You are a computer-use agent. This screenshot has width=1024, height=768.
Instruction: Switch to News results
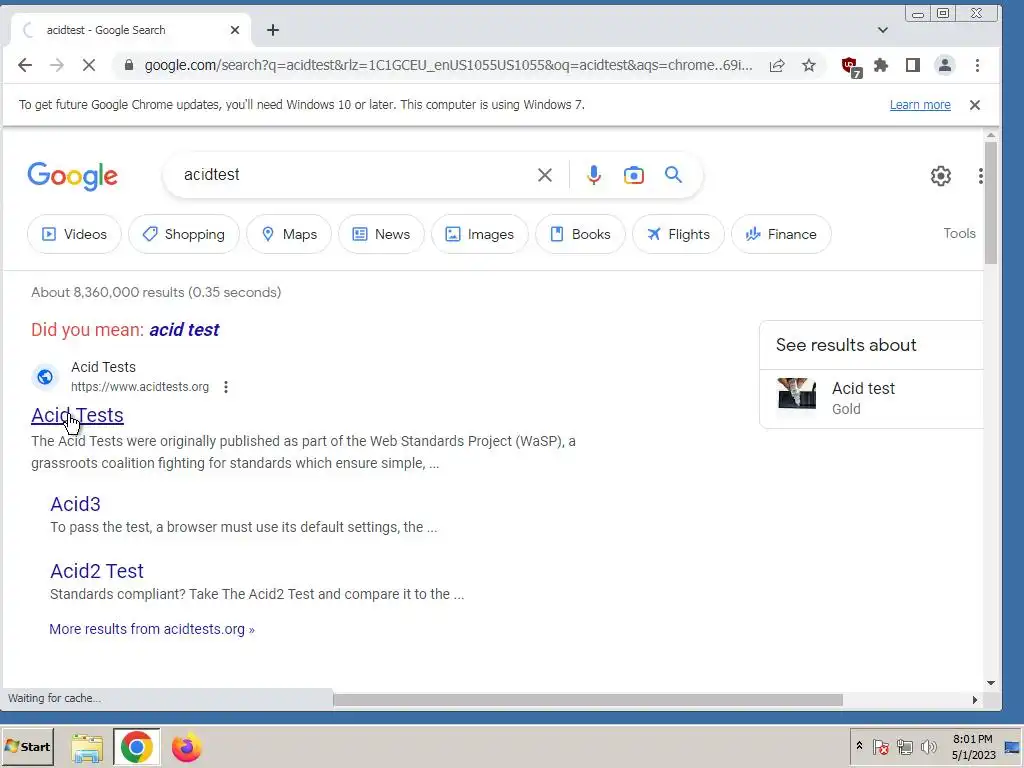tap(381, 234)
